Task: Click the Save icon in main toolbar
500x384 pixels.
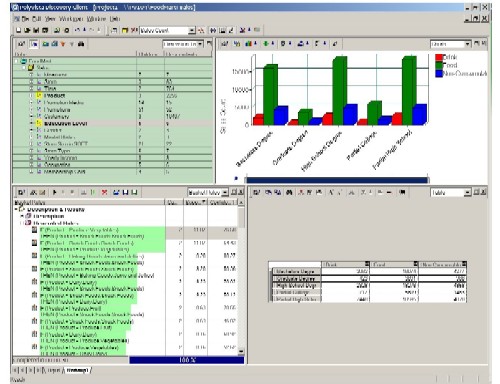Action: [36, 30]
